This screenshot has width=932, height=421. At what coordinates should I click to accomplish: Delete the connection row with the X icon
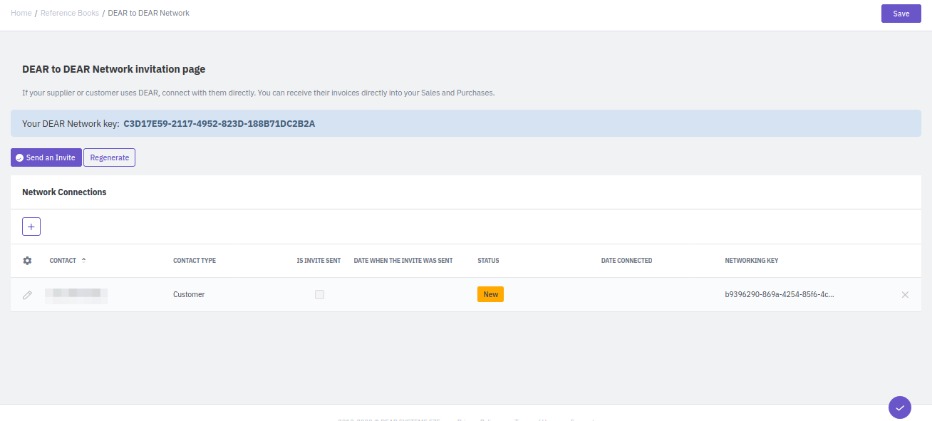[905, 295]
